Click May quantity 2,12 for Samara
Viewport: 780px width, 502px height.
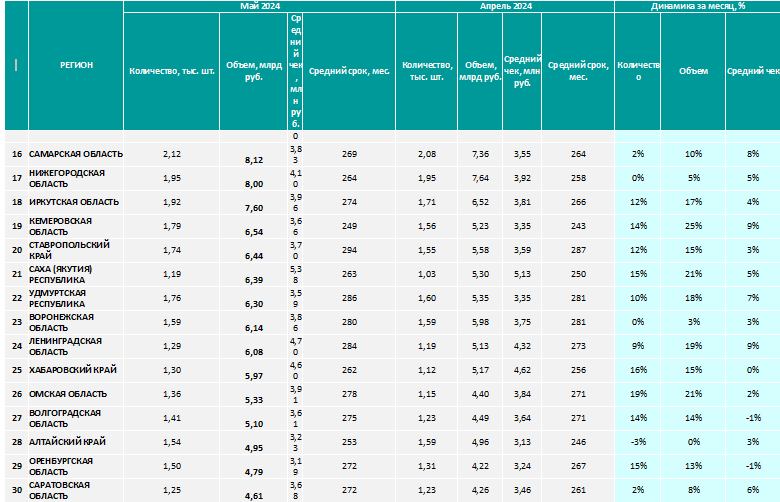(x=172, y=154)
